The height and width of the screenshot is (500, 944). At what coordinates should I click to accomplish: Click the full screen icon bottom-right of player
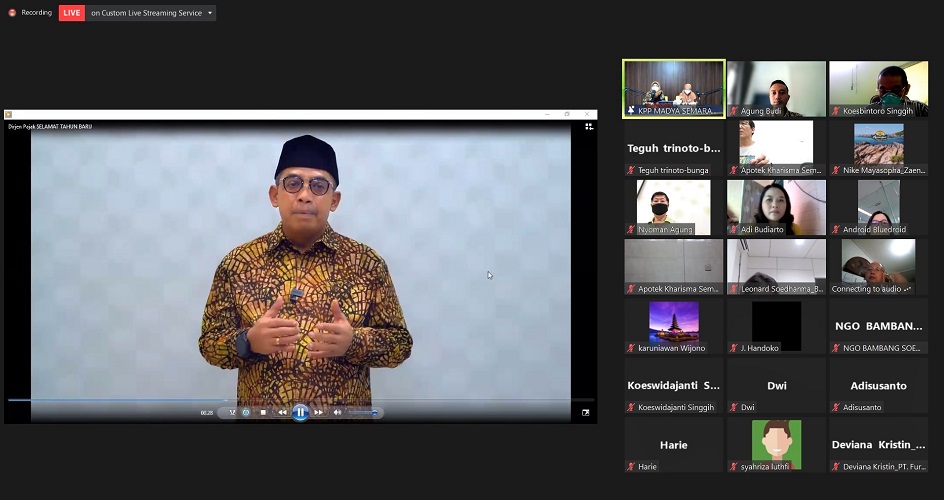click(586, 412)
